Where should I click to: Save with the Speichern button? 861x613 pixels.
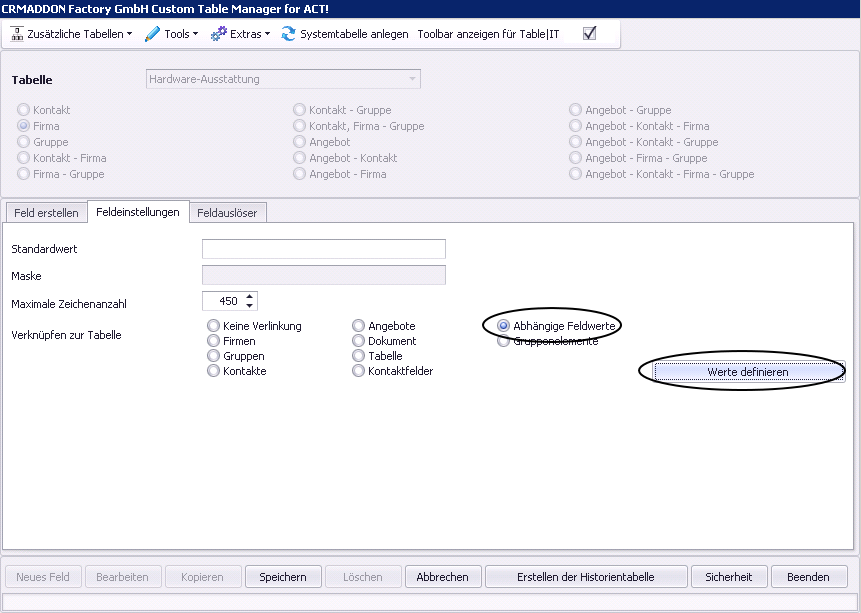283,577
